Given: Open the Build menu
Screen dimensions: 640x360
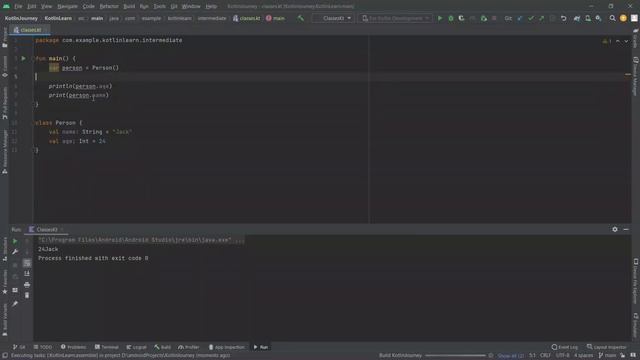Looking at the screenshot, I should point(129,6).
